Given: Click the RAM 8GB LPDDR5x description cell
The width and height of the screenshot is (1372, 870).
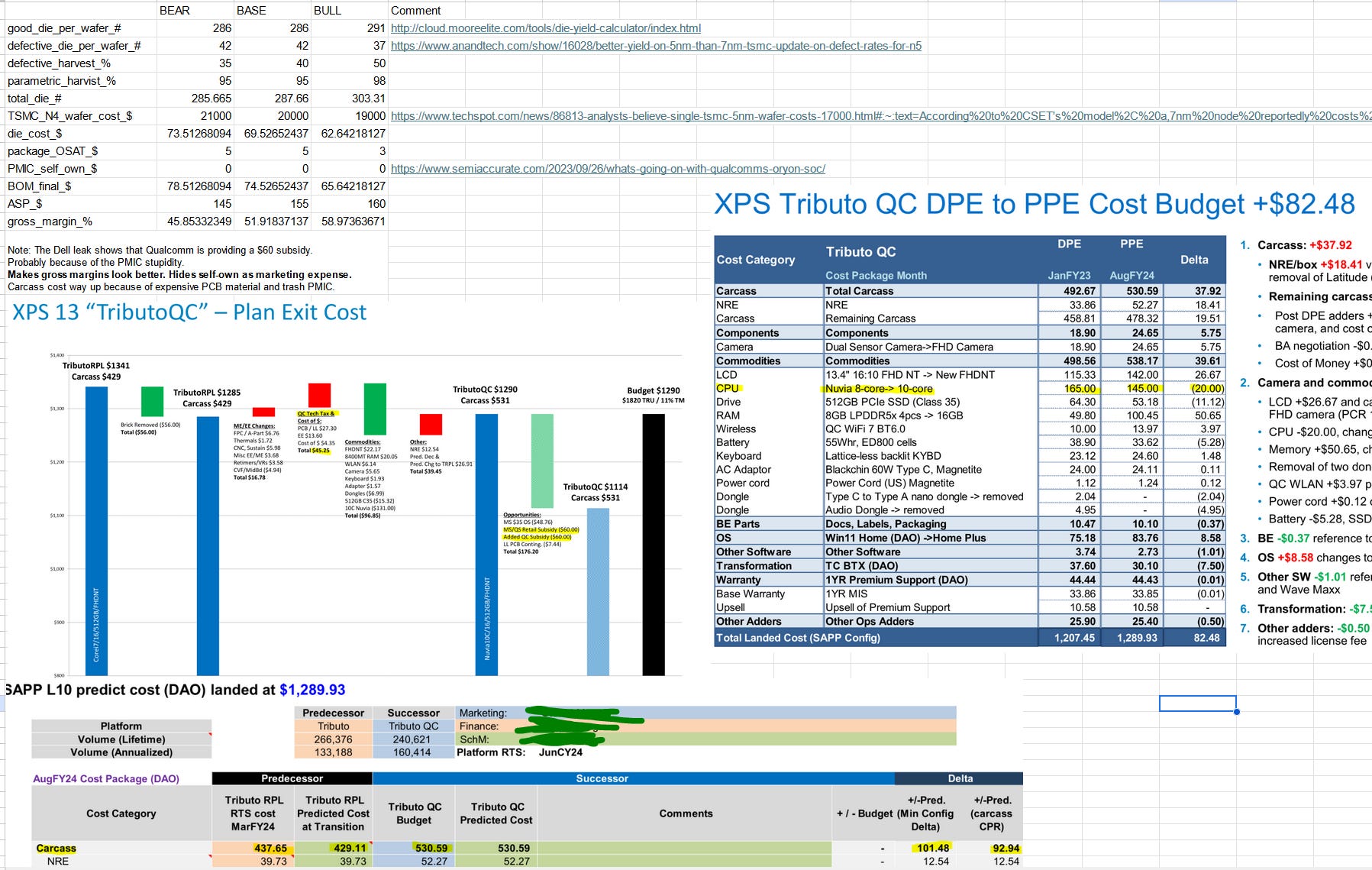Looking at the screenshot, I should [894, 416].
